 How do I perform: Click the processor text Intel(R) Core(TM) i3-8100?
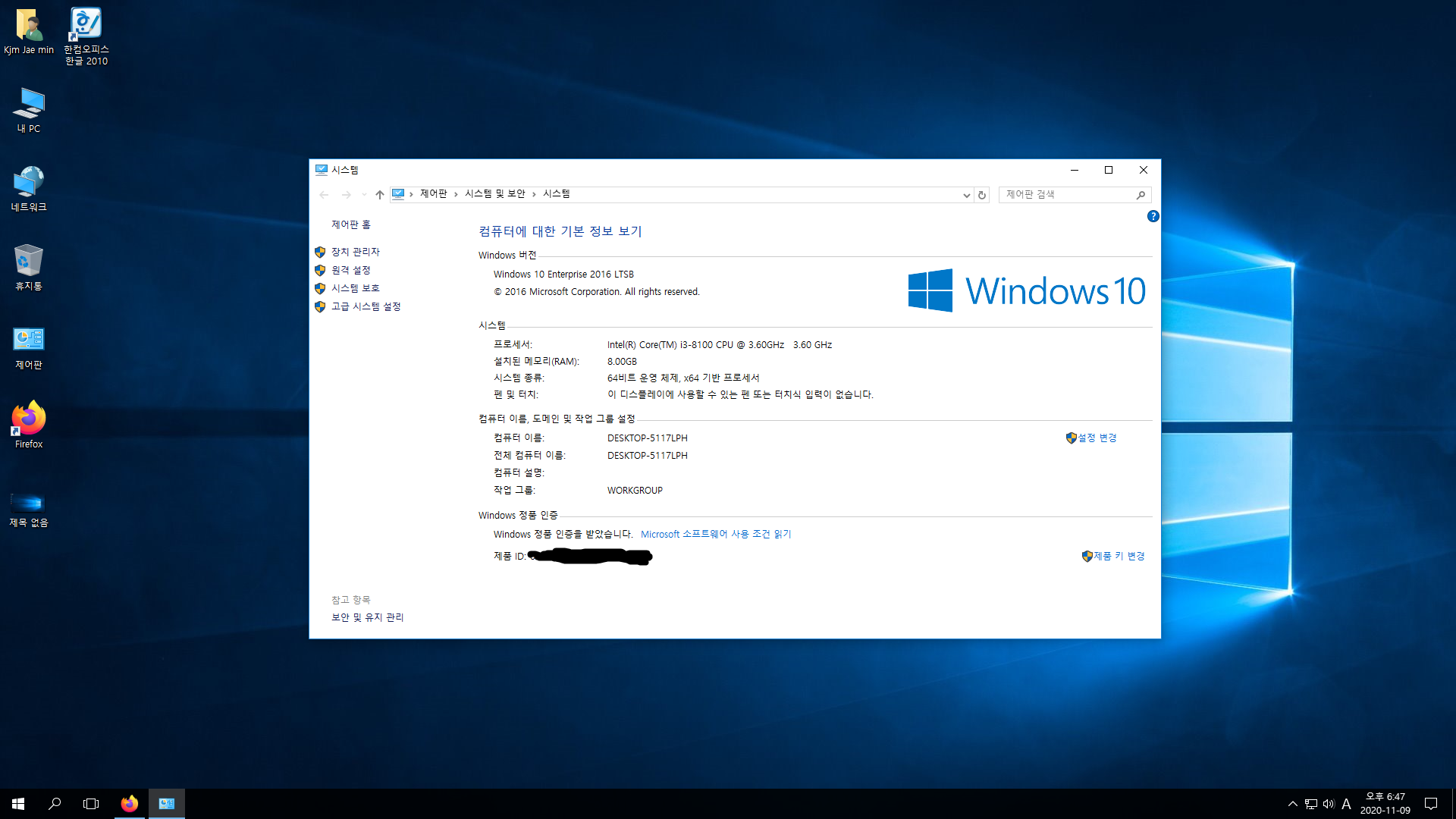tap(719, 344)
